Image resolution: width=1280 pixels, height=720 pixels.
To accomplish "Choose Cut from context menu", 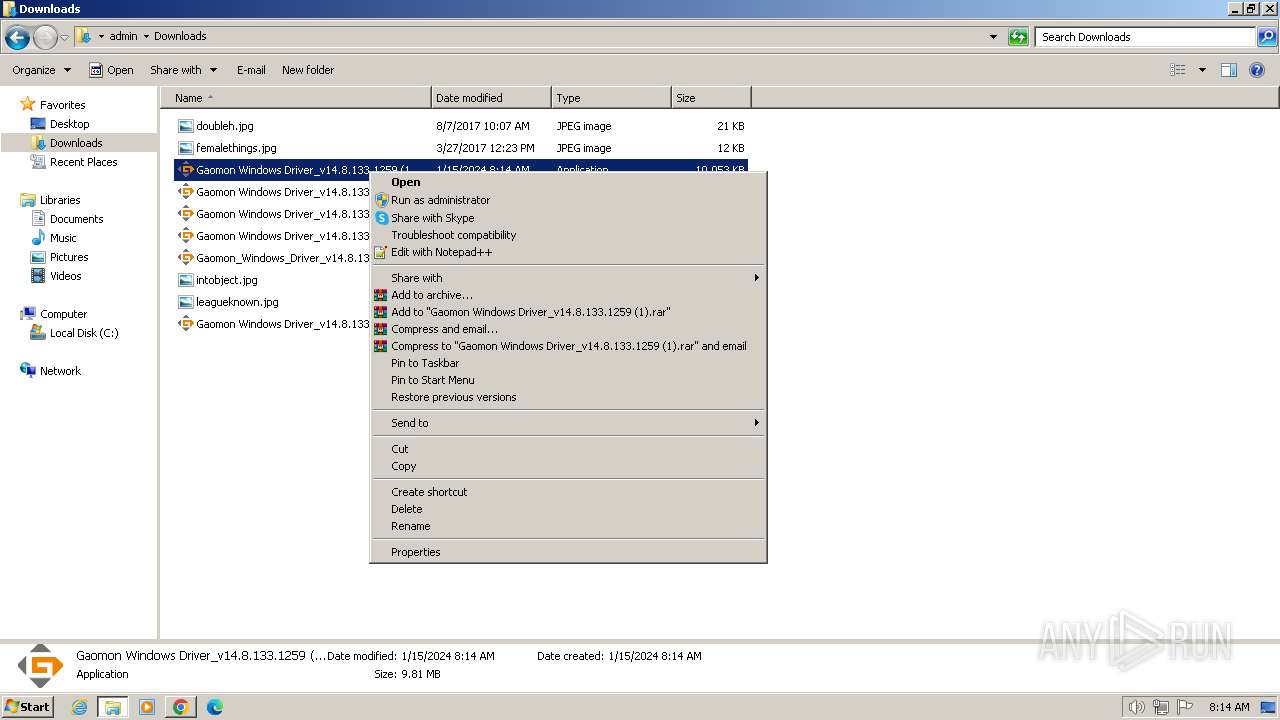I will tap(568, 449).
